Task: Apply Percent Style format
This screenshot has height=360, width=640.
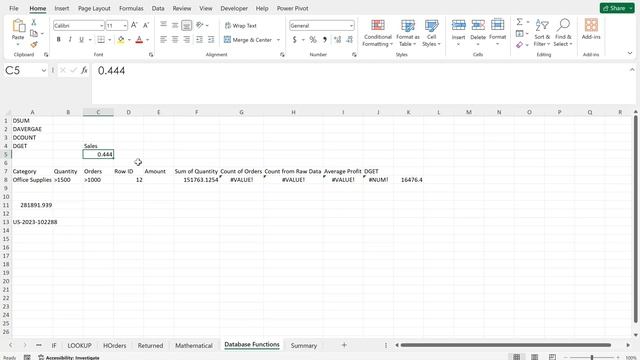Action: [x=313, y=40]
